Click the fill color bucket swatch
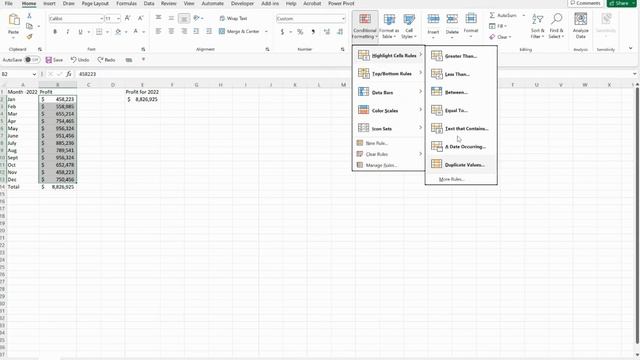640x360 pixels. click(118, 31)
